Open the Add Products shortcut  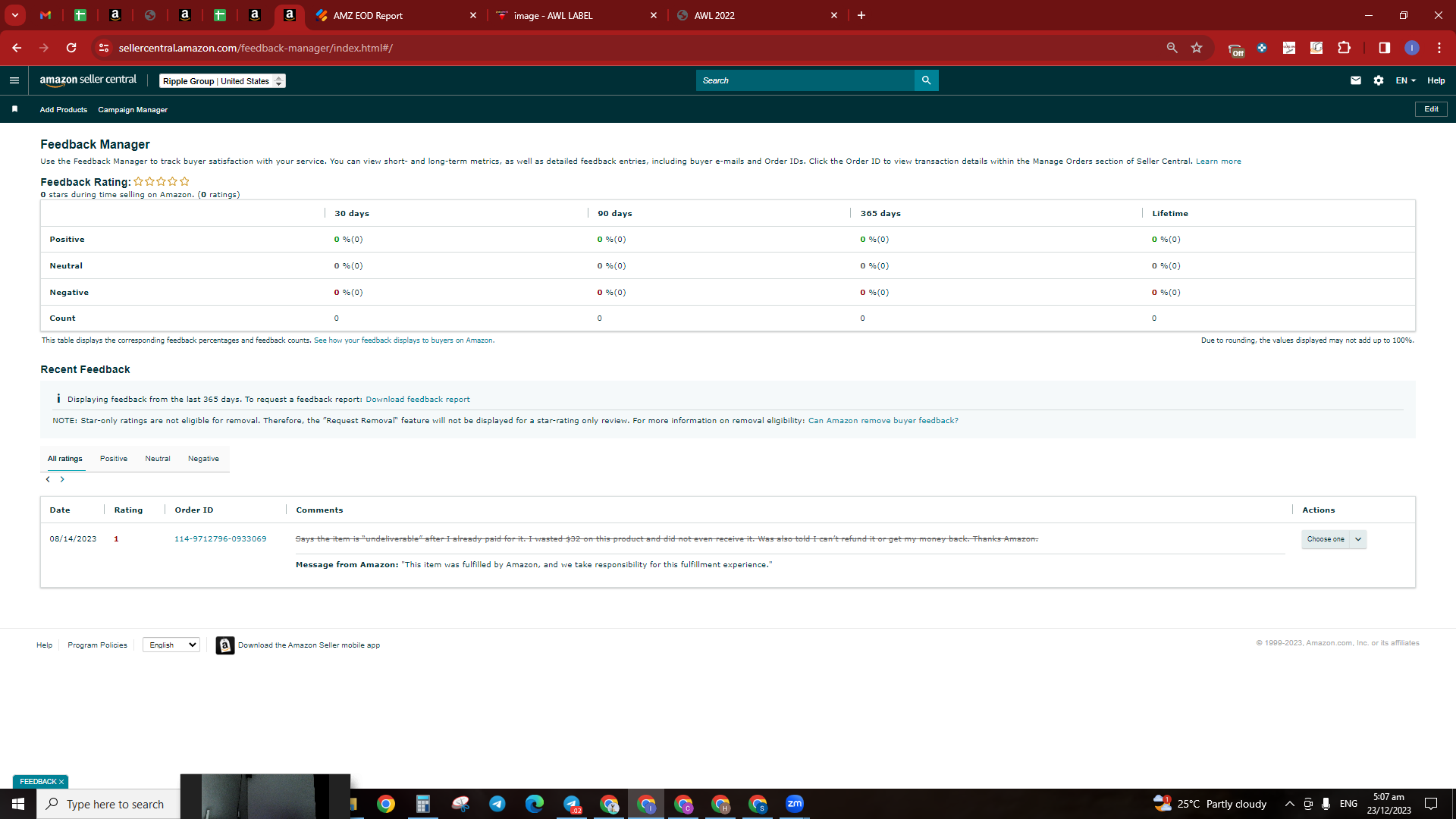(x=64, y=110)
